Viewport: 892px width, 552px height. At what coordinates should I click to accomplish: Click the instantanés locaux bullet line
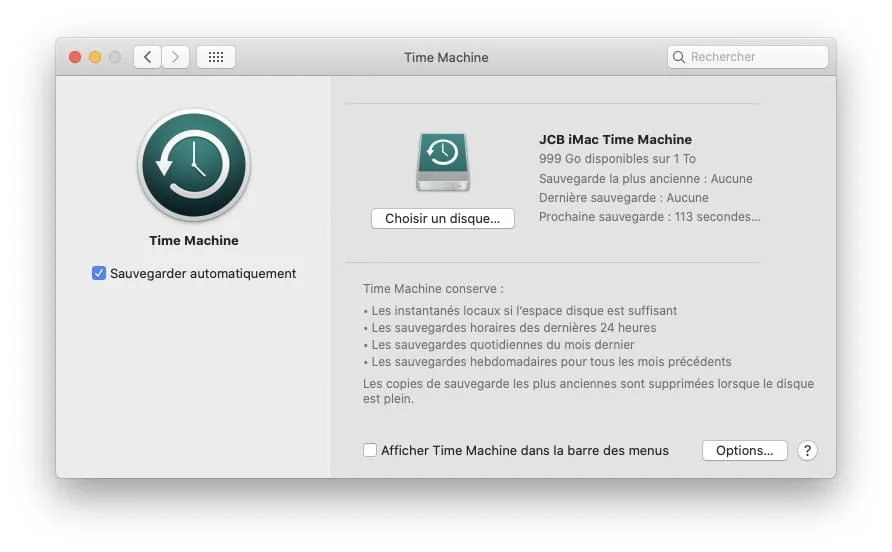[520, 311]
